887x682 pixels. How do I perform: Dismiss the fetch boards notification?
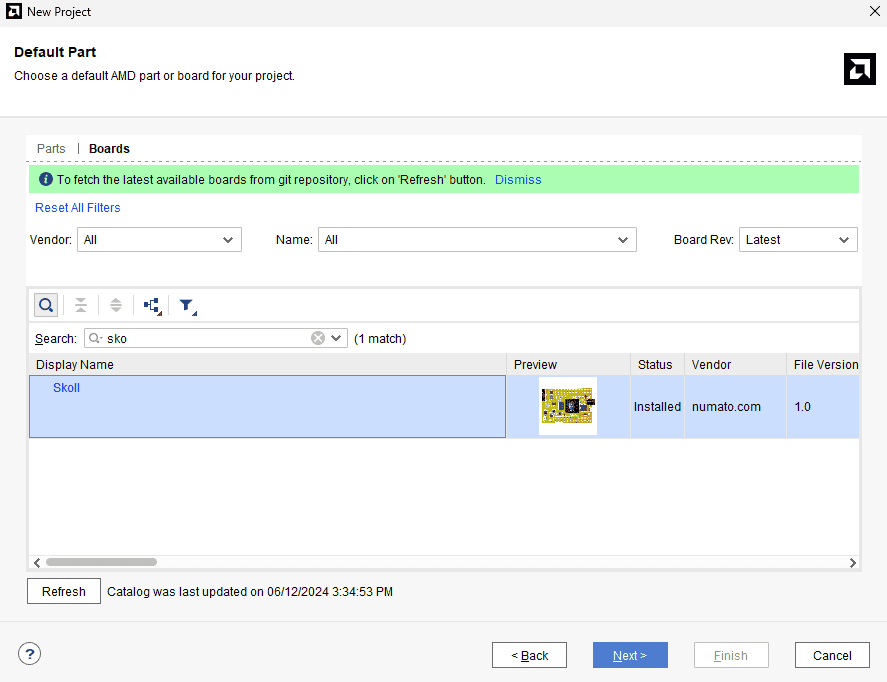518,180
